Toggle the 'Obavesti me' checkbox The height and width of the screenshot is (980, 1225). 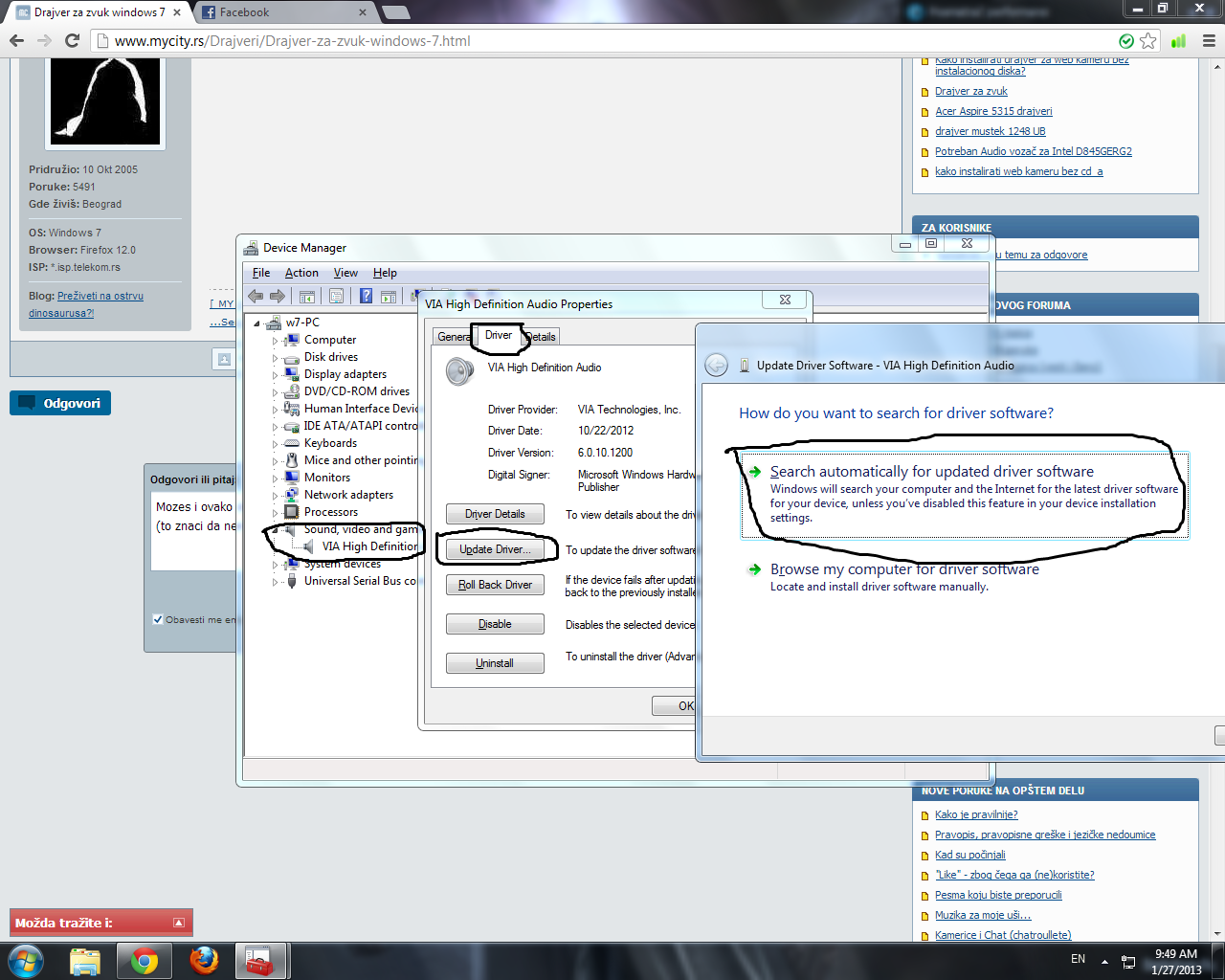click(x=158, y=619)
